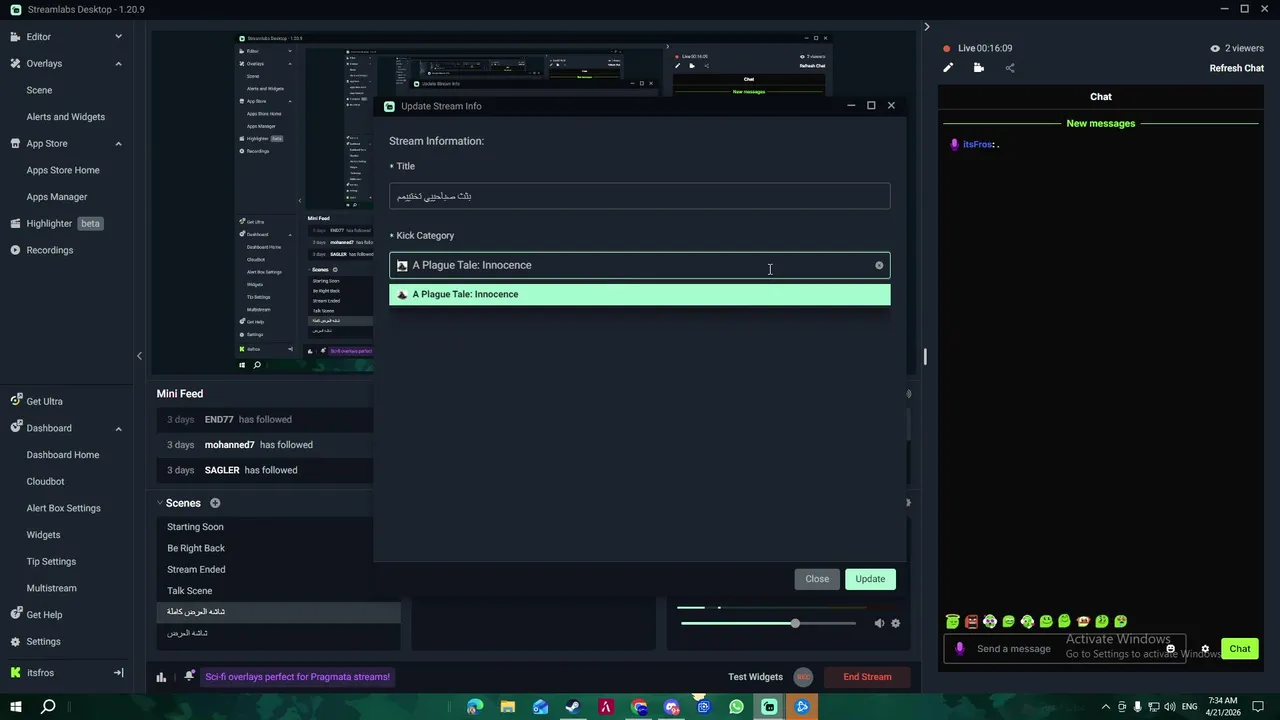Collapse the left sidebar with the arrow handle
1280x720 pixels.
point(139,356)
